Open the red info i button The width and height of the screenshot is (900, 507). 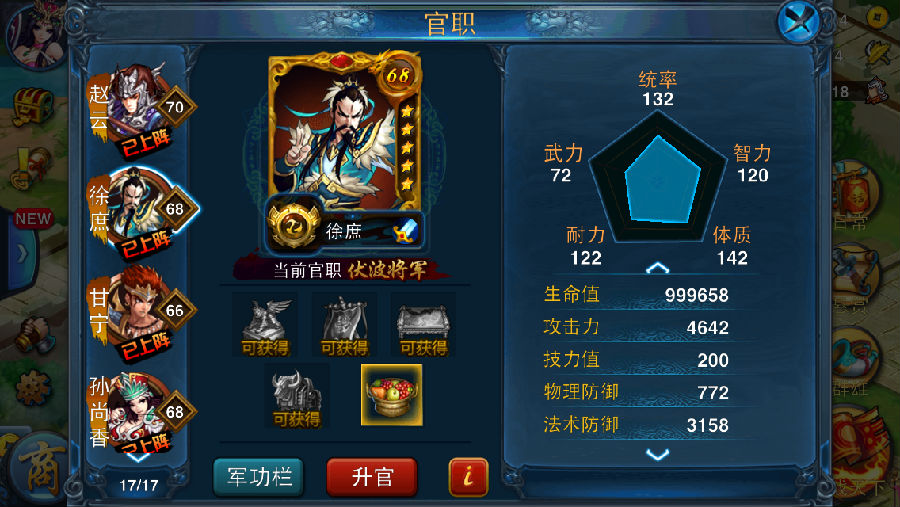pos(468,477)
